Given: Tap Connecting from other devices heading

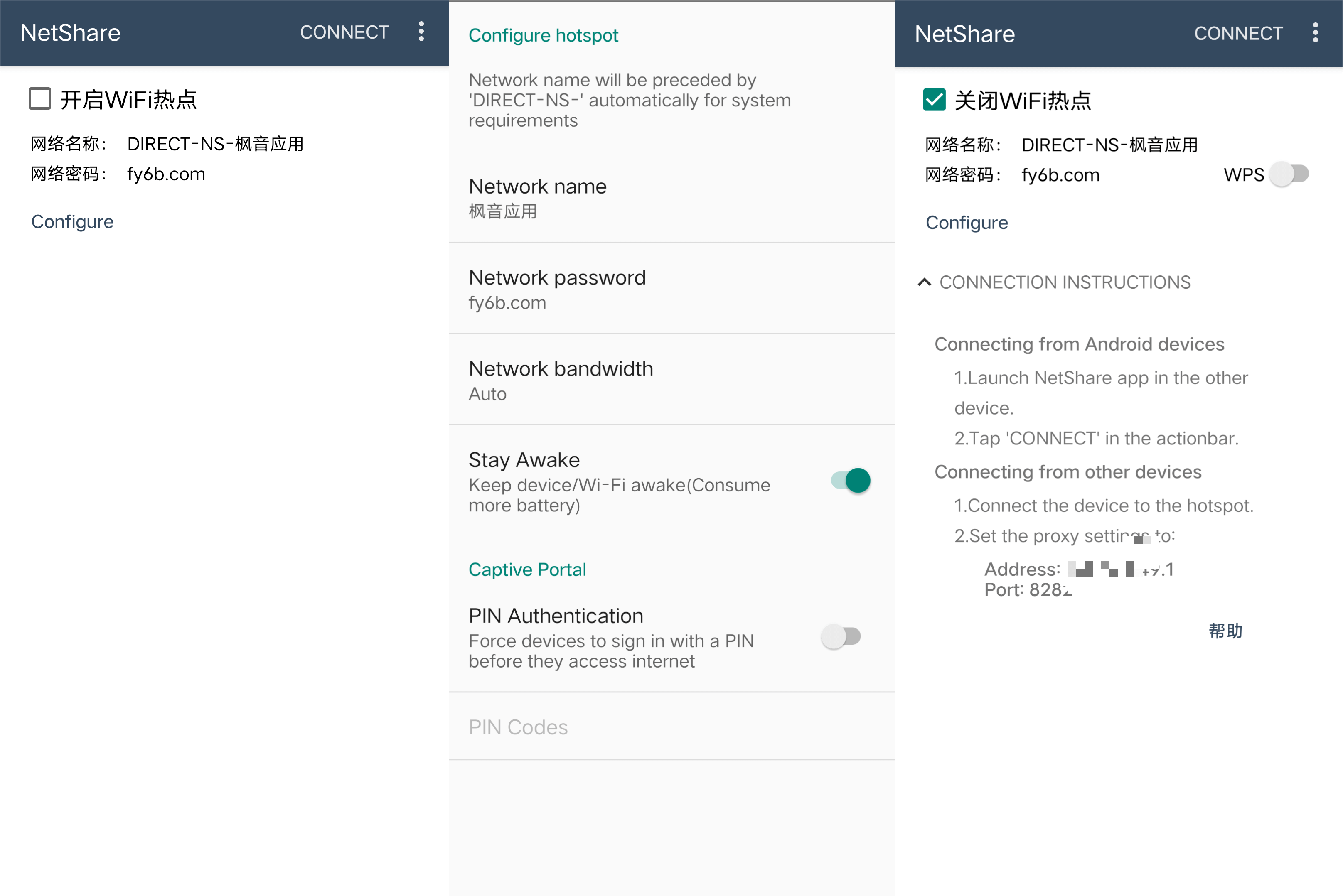Looking at the screenshot, I should [1068, 472].
